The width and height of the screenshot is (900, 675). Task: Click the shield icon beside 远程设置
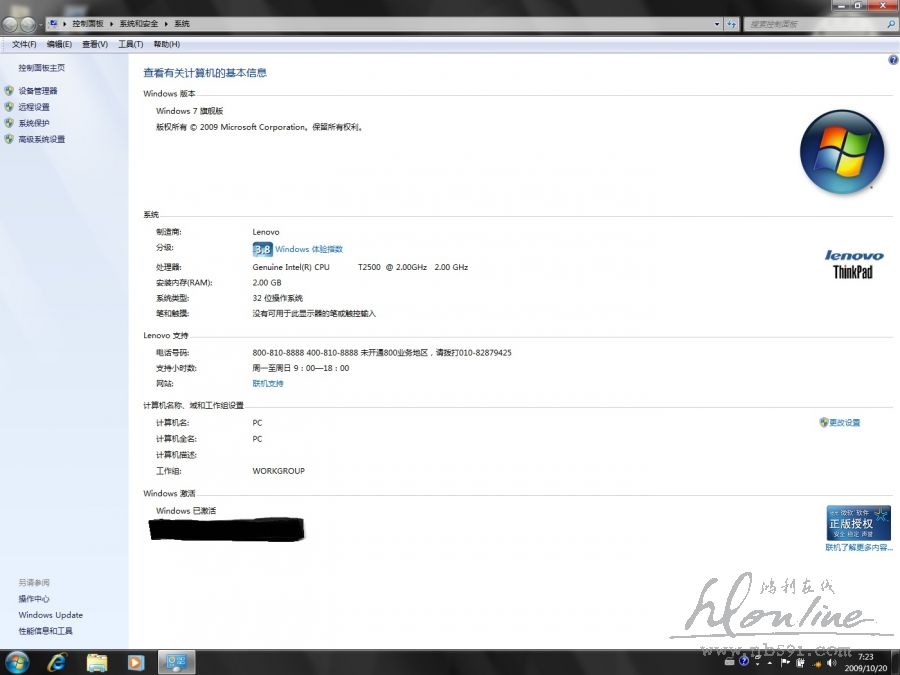coord(9,107)
